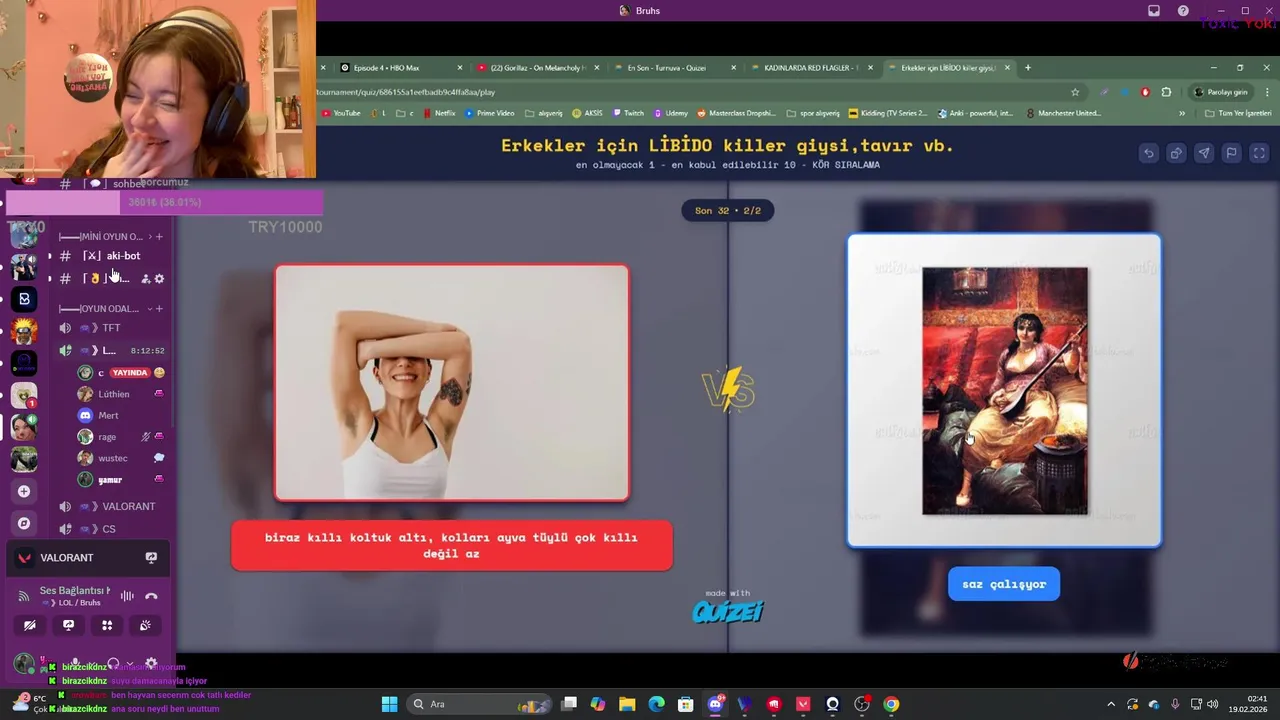Click Windows taskbar search box
This screenshot has height=720, width=1280.
480,704
